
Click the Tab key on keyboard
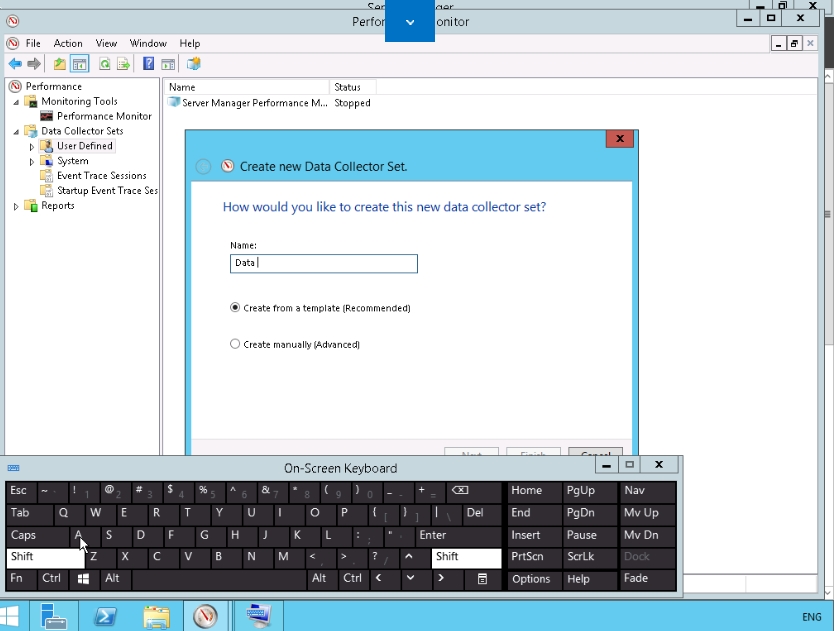(29, 513)
